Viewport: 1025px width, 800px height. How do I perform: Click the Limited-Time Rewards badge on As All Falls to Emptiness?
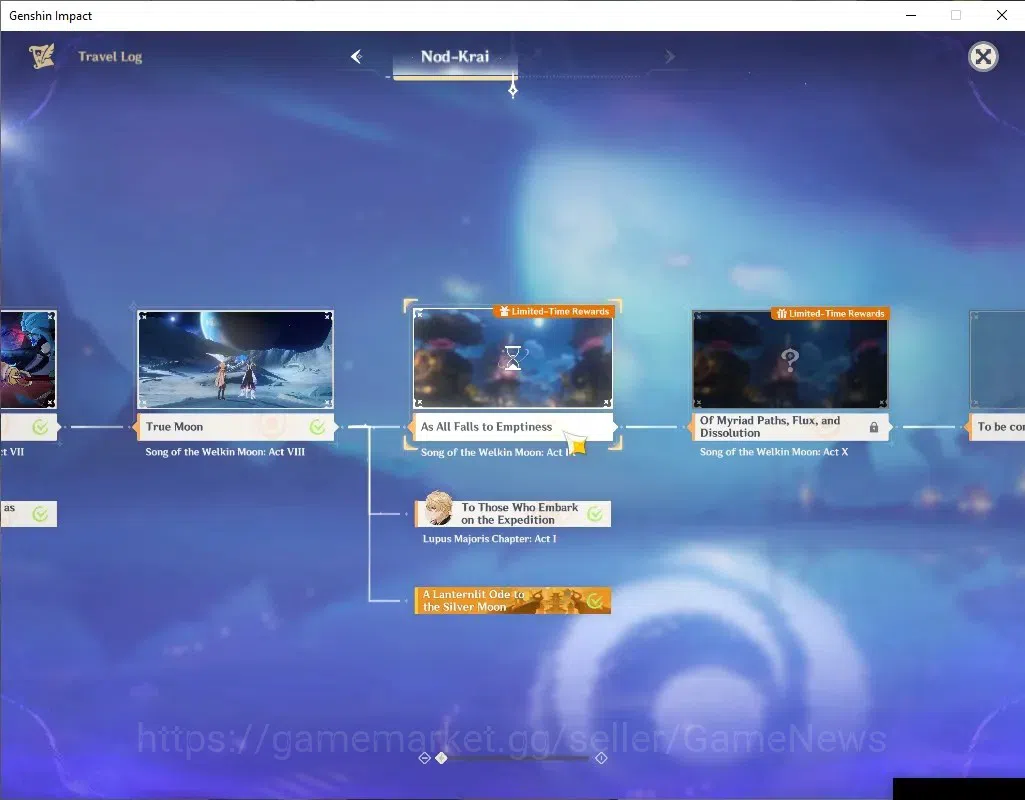coord(553,311)
